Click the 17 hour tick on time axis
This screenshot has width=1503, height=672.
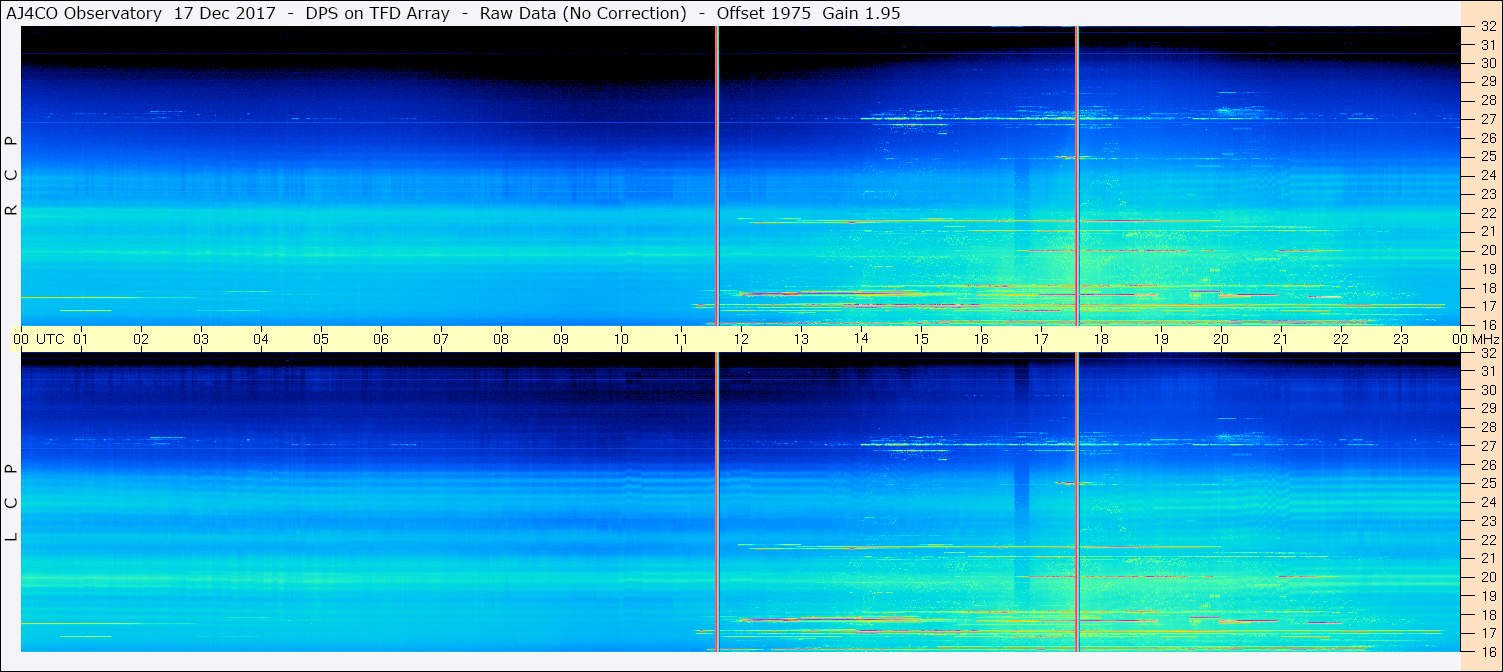point(1041,339)
